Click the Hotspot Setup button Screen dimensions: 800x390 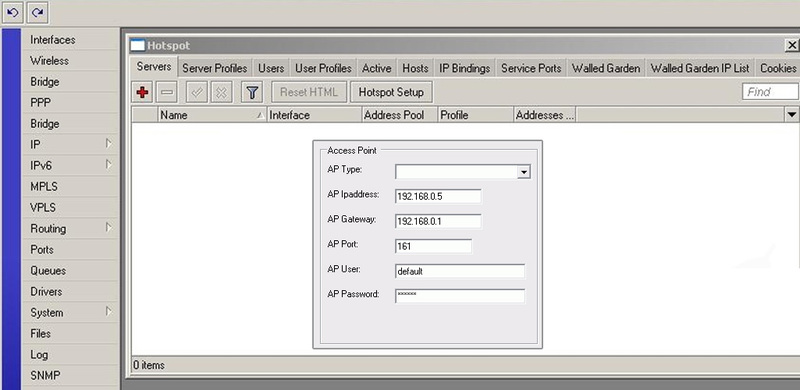click(x=391, y=92)
